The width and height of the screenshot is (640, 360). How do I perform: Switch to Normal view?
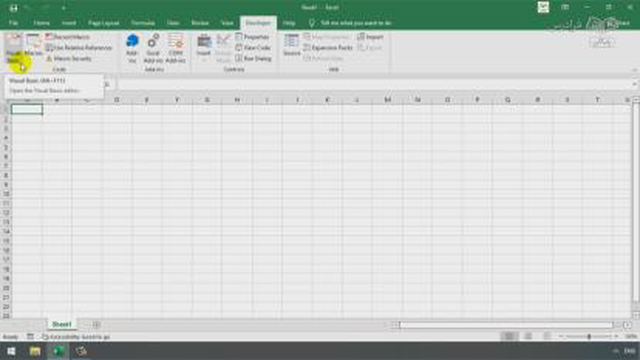pos(509,336)
